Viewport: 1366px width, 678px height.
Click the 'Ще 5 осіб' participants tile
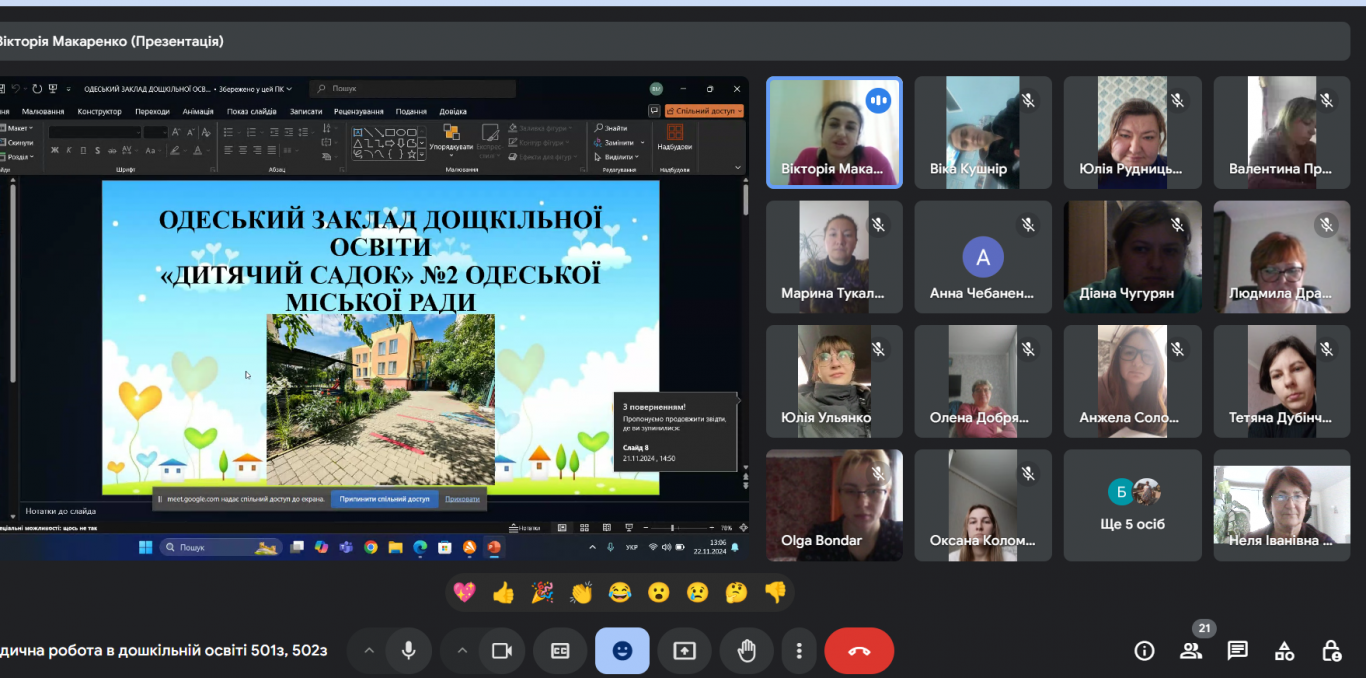click(x=1132, y=505)
